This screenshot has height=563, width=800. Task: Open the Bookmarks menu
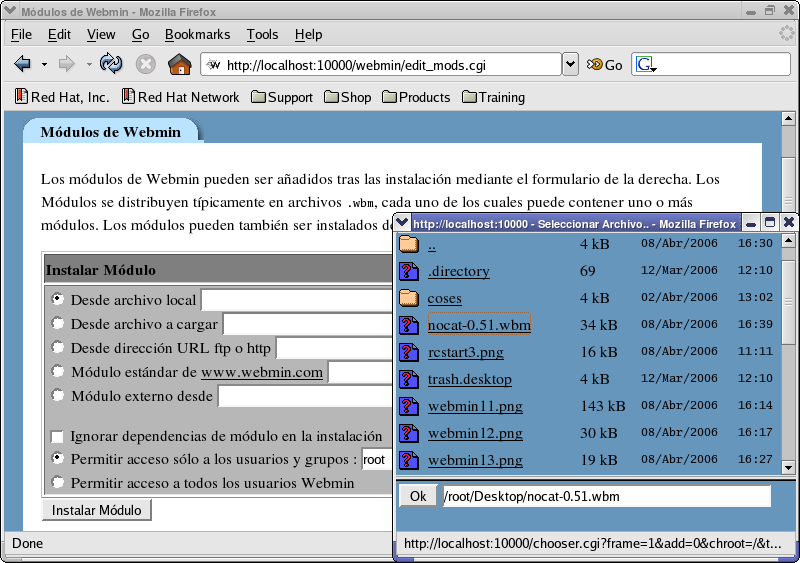[197, 34]
